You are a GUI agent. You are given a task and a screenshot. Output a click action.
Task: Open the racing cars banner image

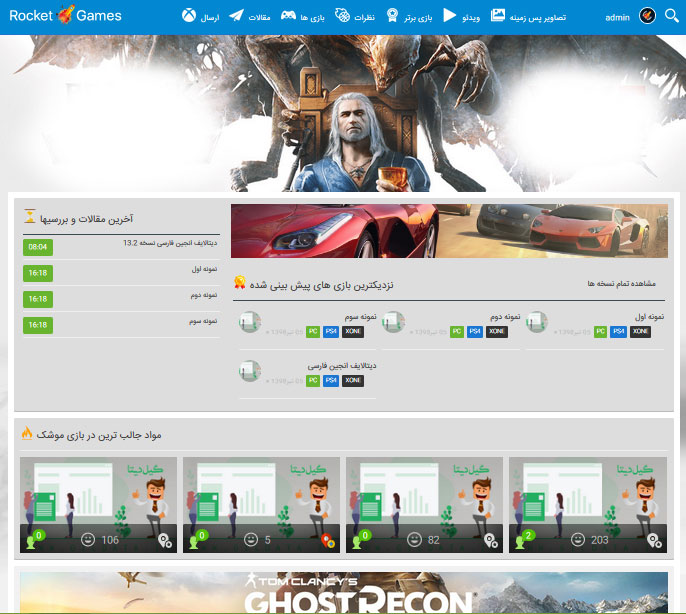449,230
